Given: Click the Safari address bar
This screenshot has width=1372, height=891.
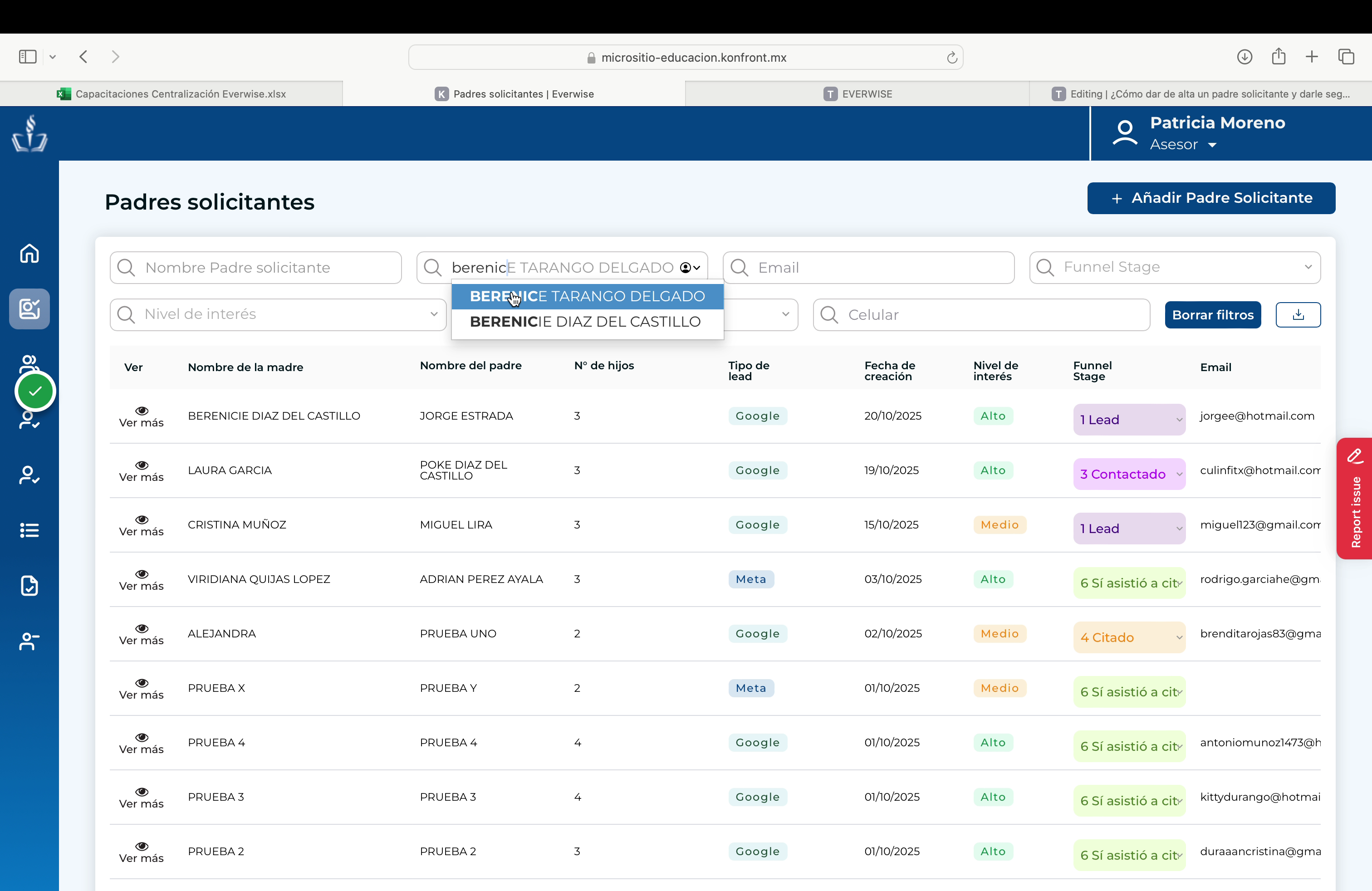Looking at the screenshot, I should (x=686, y=58).
